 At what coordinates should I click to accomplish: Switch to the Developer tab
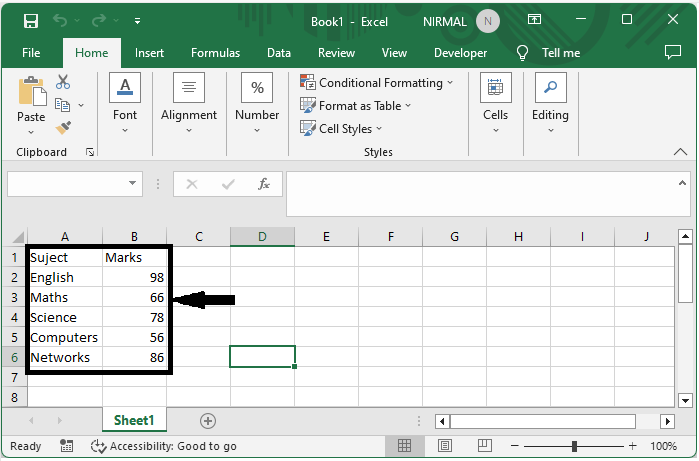[x=460, y=53]
